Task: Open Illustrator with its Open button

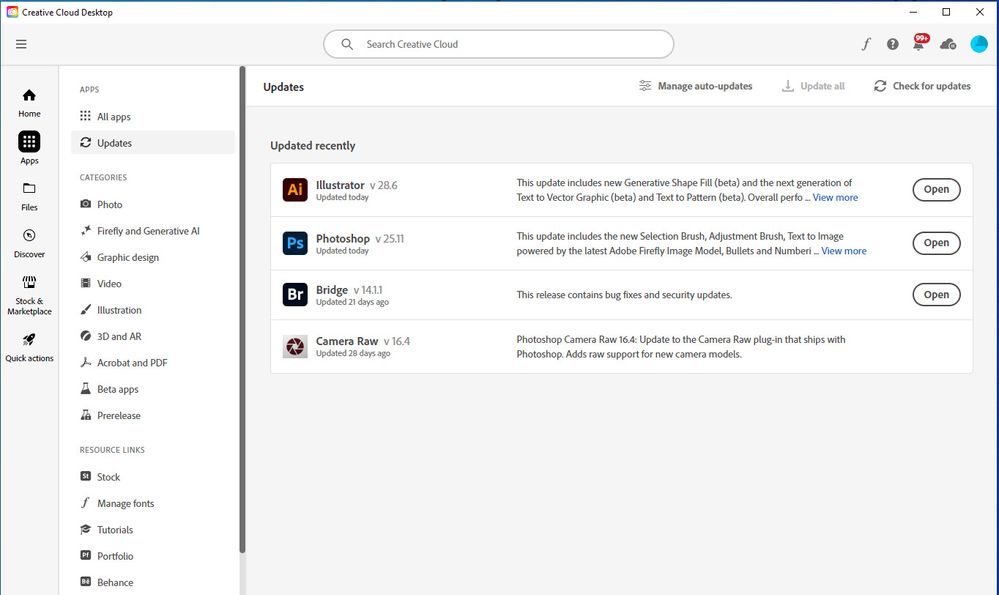Action: (936, 189)
